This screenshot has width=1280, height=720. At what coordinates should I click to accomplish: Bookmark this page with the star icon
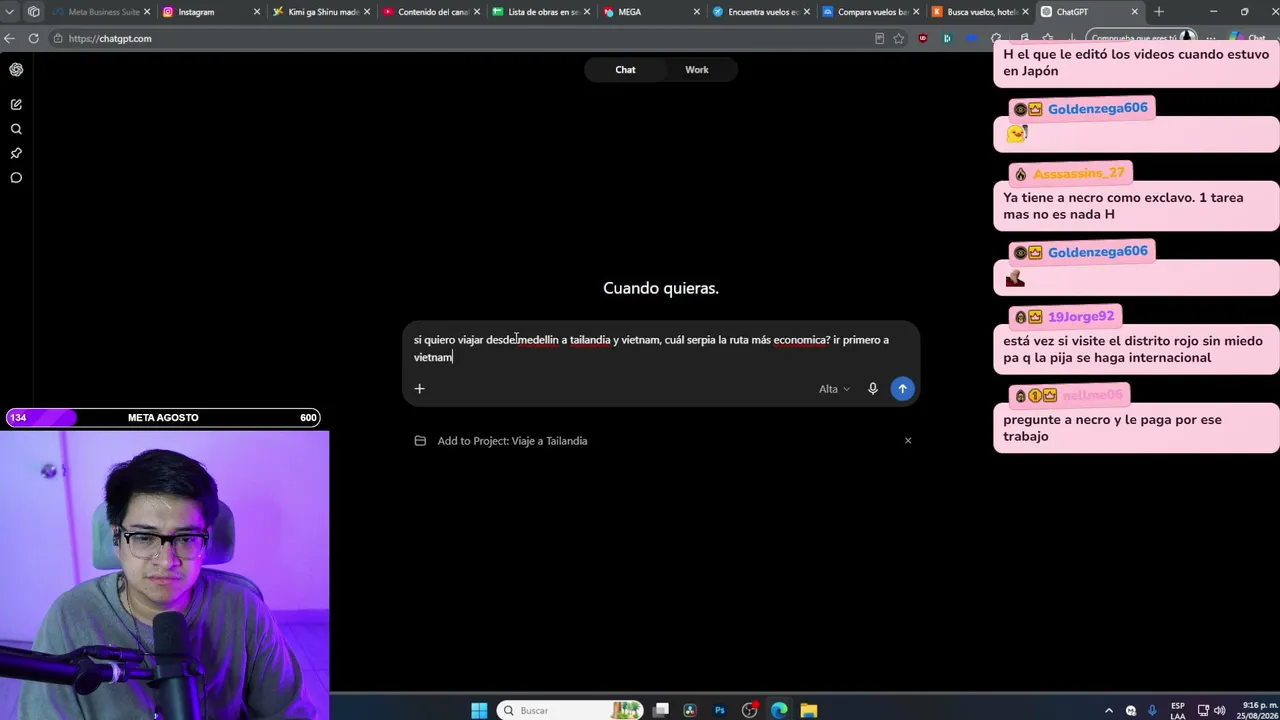(899, 38)
